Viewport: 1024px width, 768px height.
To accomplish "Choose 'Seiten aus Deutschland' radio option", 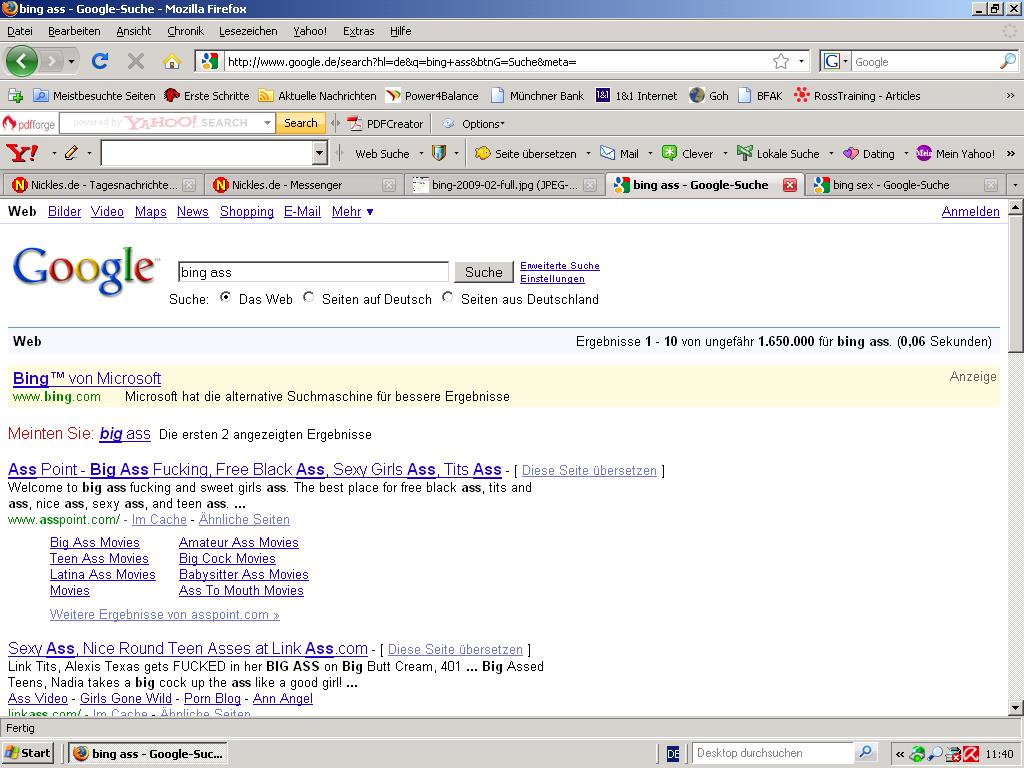I will [448, 297].
